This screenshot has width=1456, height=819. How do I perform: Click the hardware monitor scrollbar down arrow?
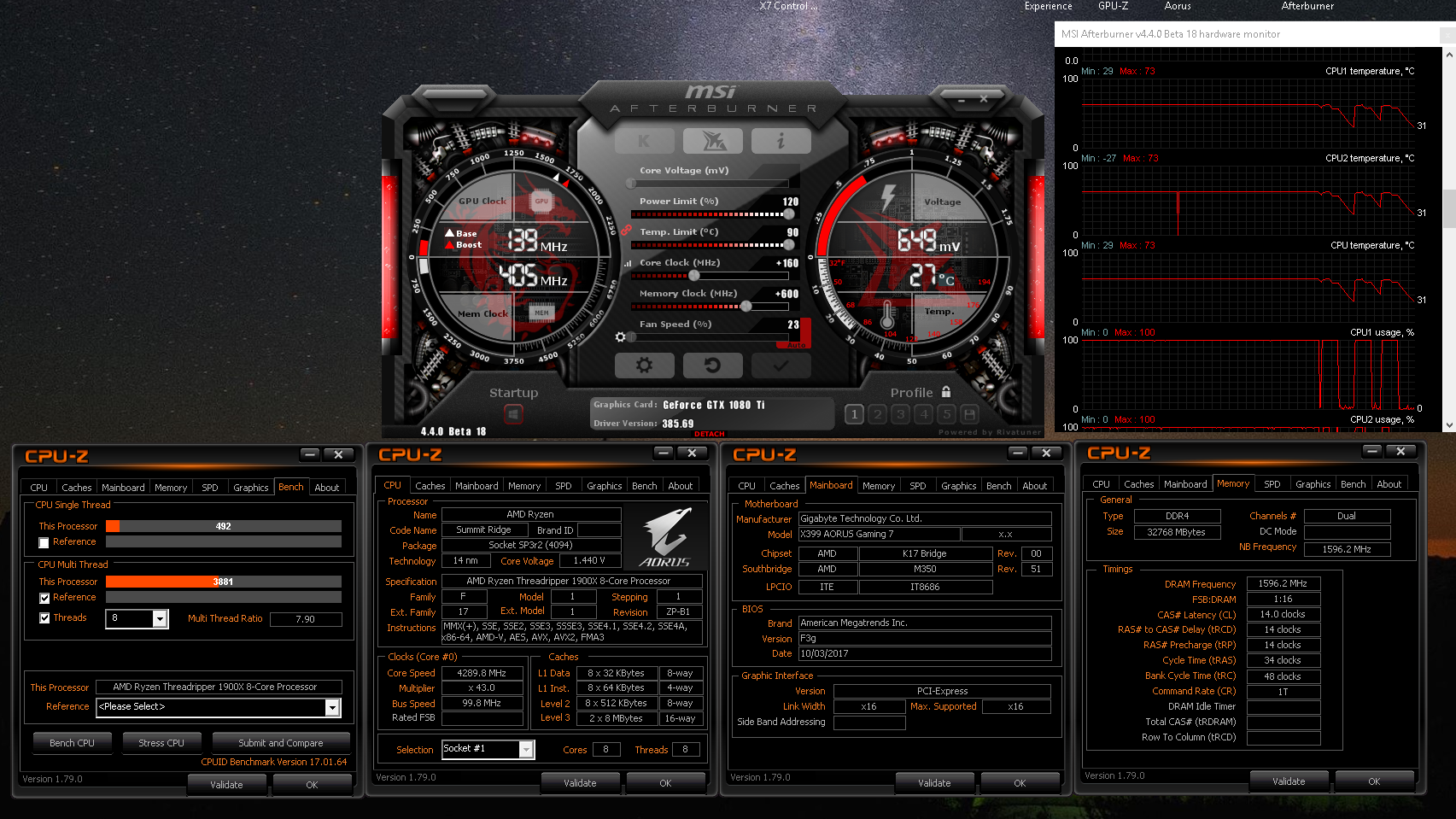tap(1448, 425)
